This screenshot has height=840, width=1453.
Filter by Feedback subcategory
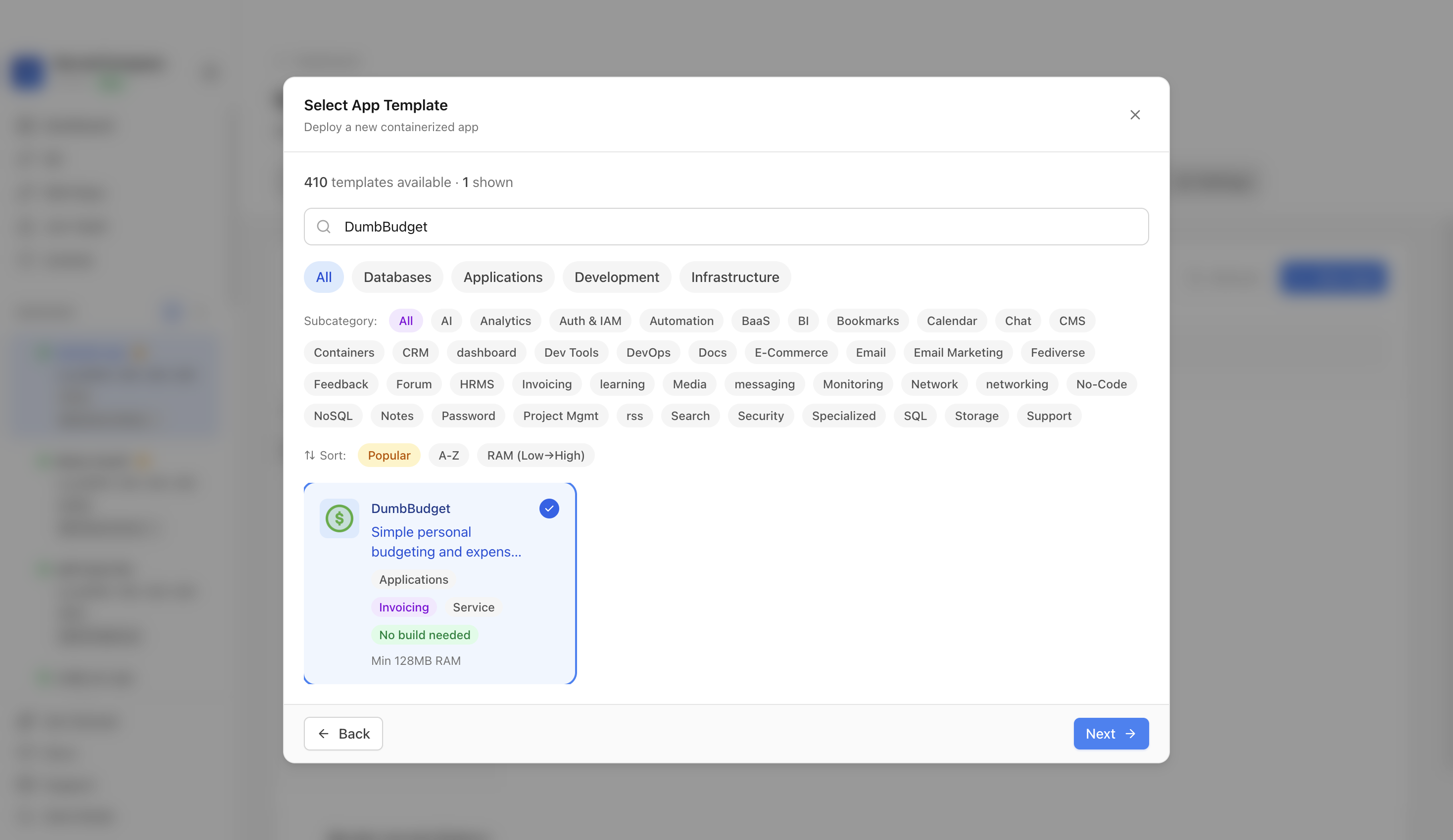tap(341, 384)
